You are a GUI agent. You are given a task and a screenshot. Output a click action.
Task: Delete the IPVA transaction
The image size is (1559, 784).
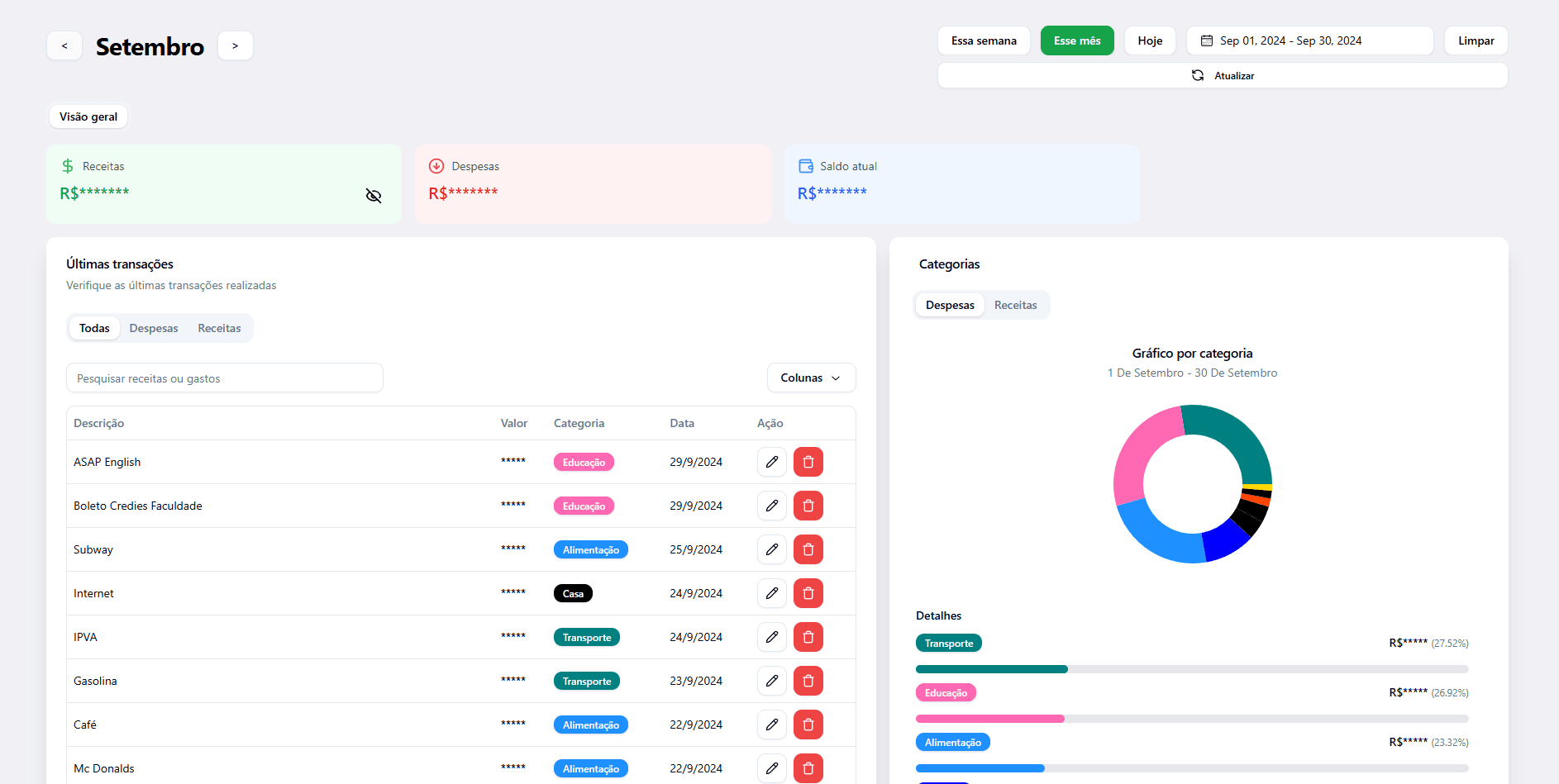pyautogui.click(x=808, y=637)
